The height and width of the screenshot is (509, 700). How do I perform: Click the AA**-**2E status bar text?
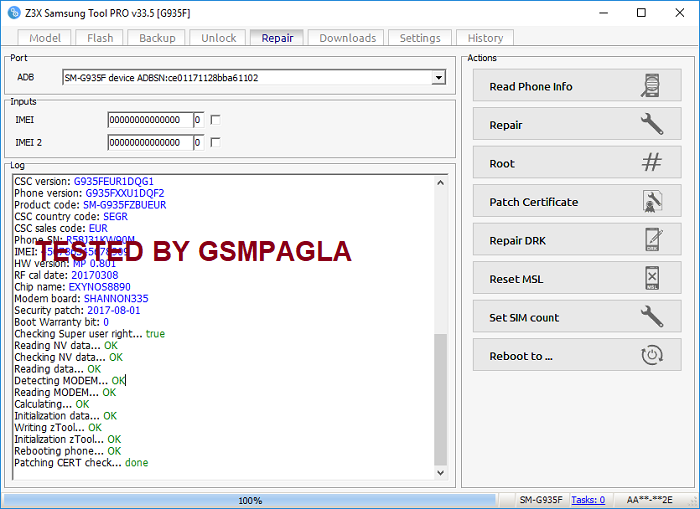[x=649, y=500]
